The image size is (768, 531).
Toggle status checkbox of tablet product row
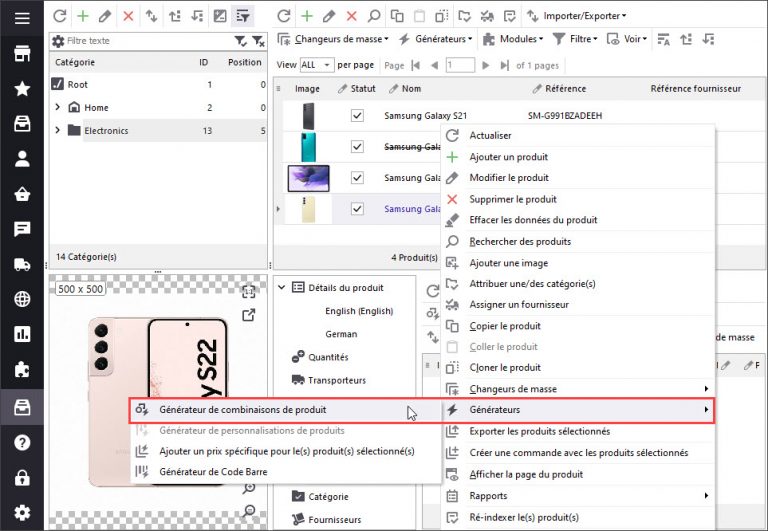coord(357,177)
